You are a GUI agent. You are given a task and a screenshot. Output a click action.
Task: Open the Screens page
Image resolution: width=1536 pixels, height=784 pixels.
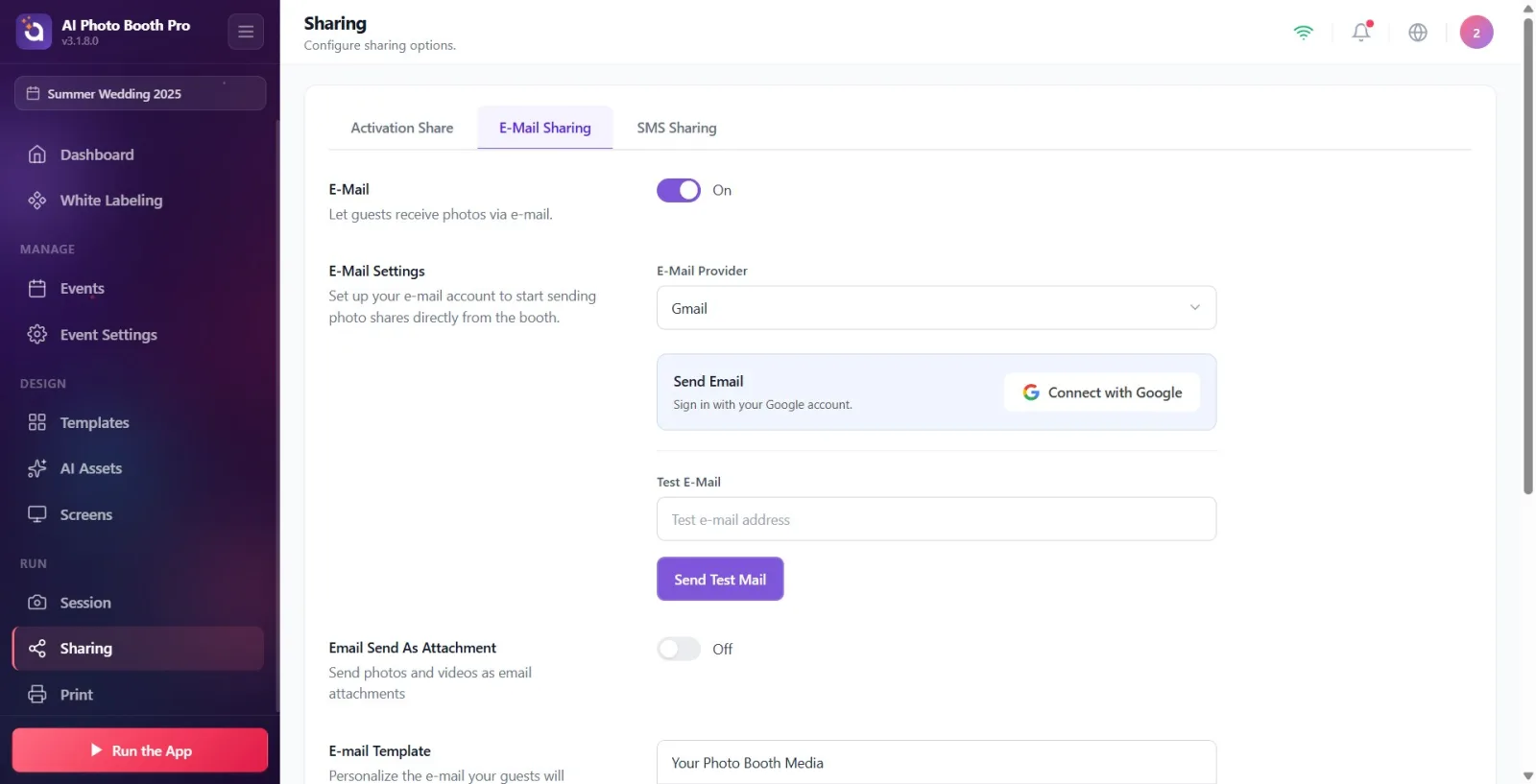138,514
